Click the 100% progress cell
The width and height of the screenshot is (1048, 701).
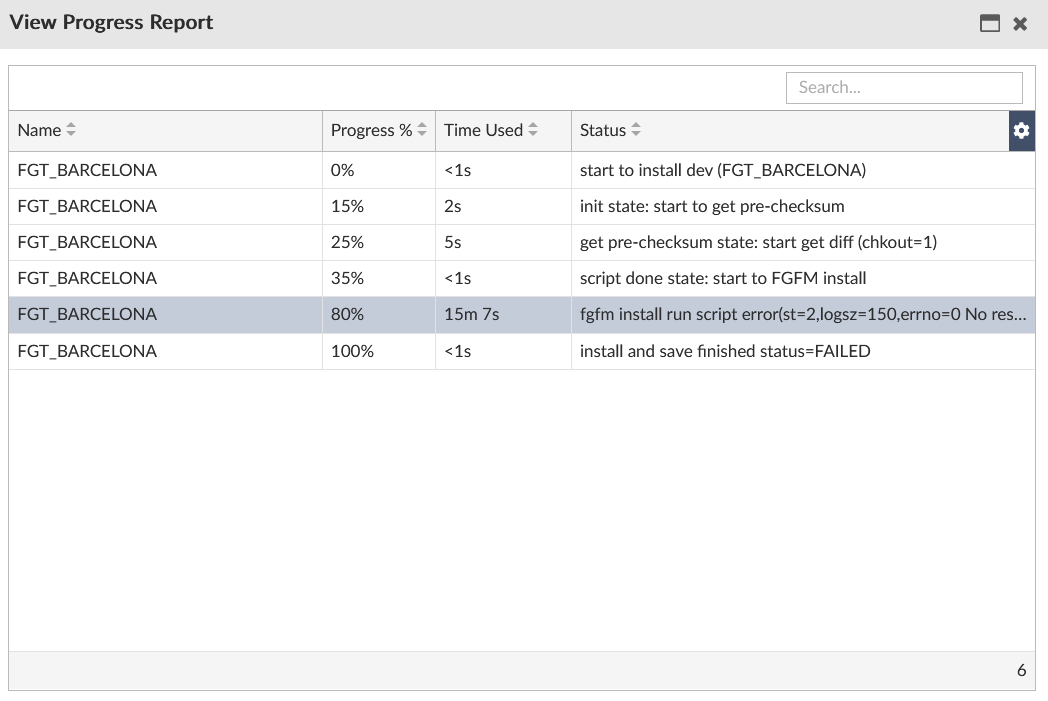[x=351, y=351]
